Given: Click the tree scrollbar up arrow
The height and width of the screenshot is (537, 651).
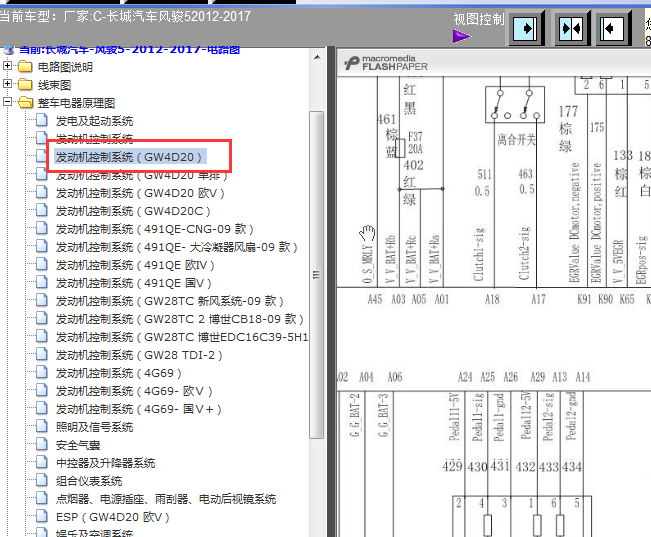Looking at the screenshot, I should 317,57.
